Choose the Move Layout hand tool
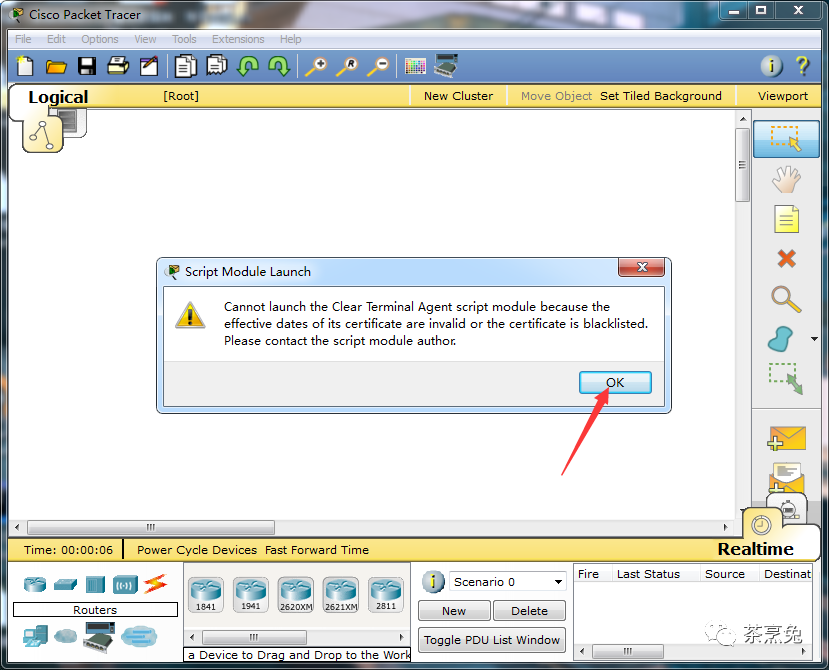The image size is (829, 670). (786, 179)
